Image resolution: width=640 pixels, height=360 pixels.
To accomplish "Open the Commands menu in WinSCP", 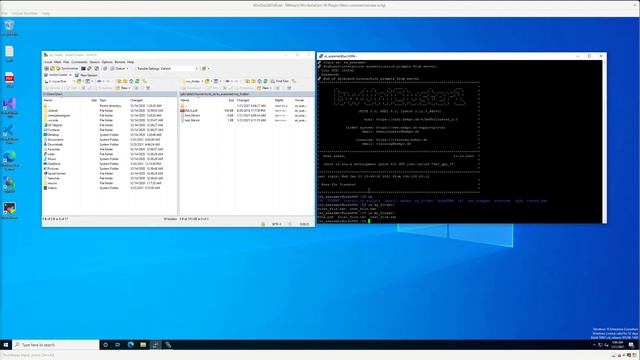I will [x=79, y=62].
